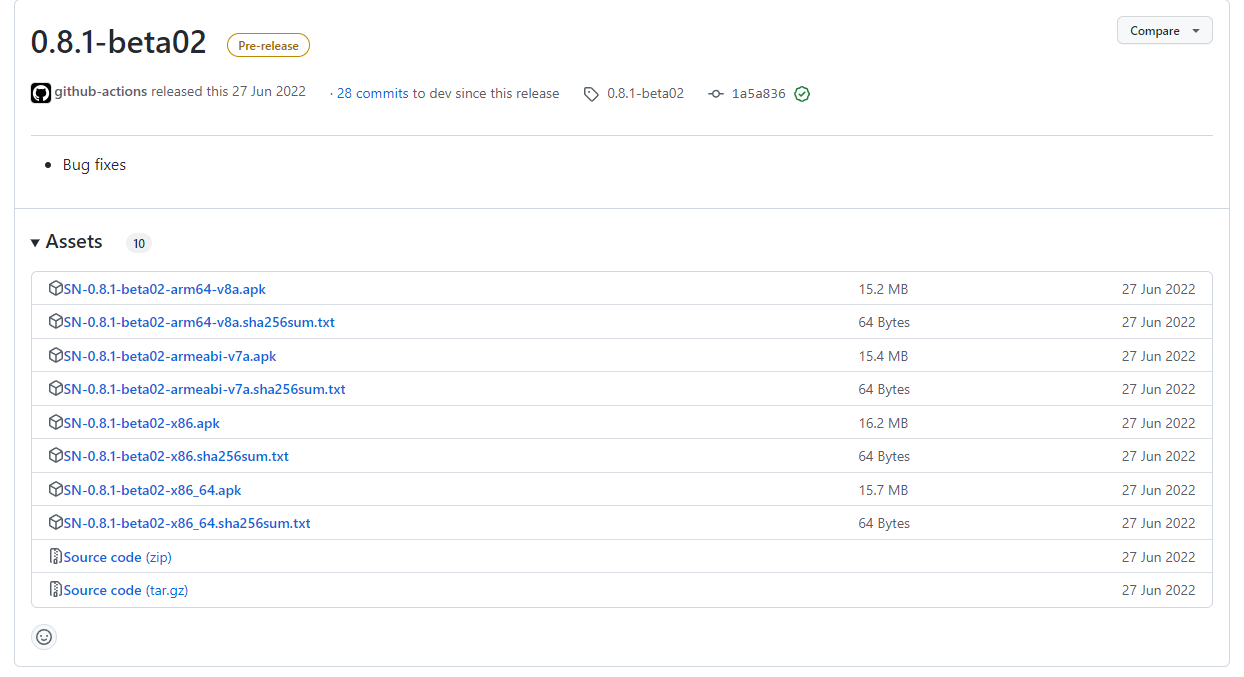Open the 28 commits link
Viewport: 1244px width, 677px height.
click(372, 93)
